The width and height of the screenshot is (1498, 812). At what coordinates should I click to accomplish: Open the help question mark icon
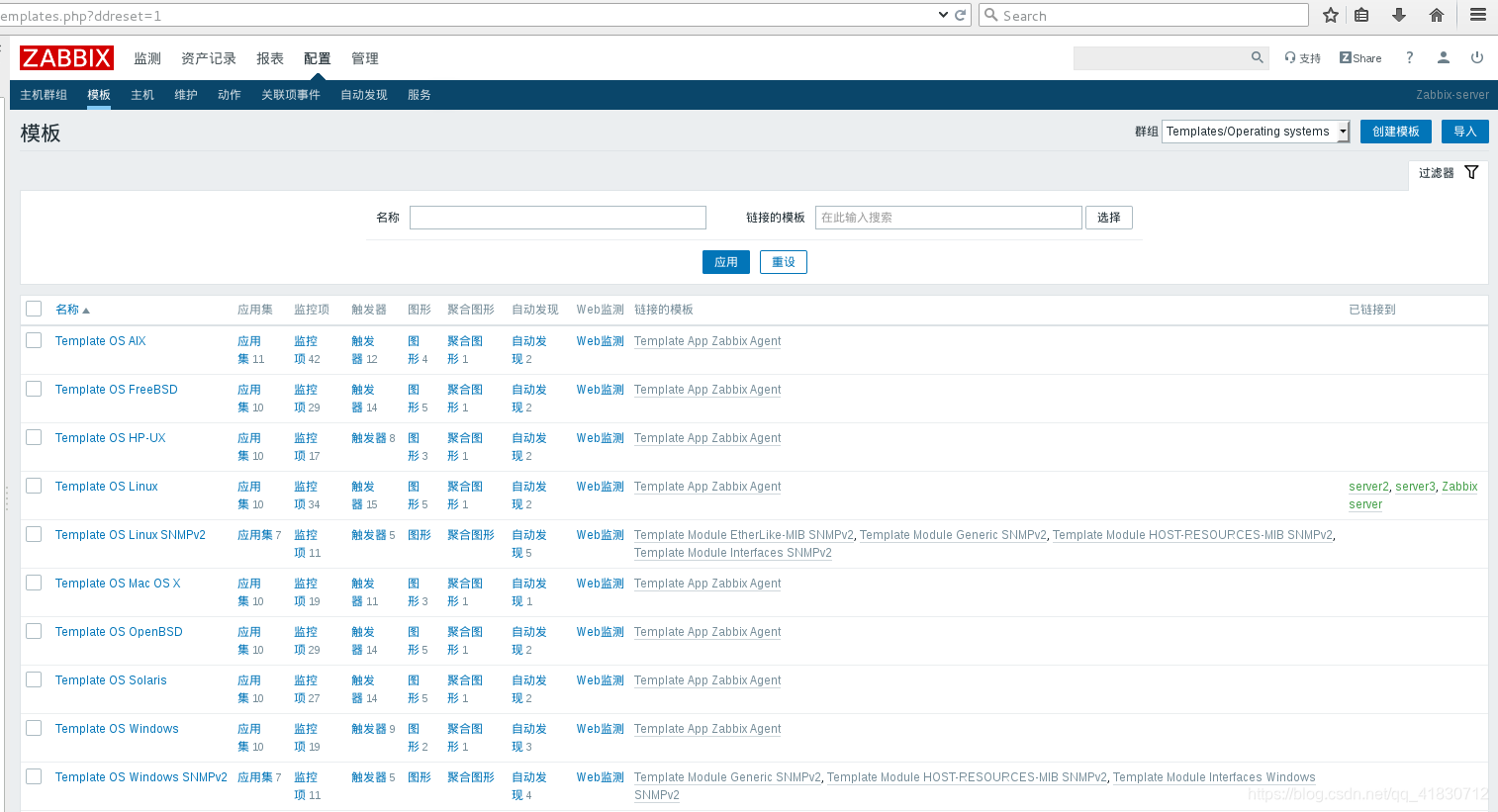[1409, 57]
